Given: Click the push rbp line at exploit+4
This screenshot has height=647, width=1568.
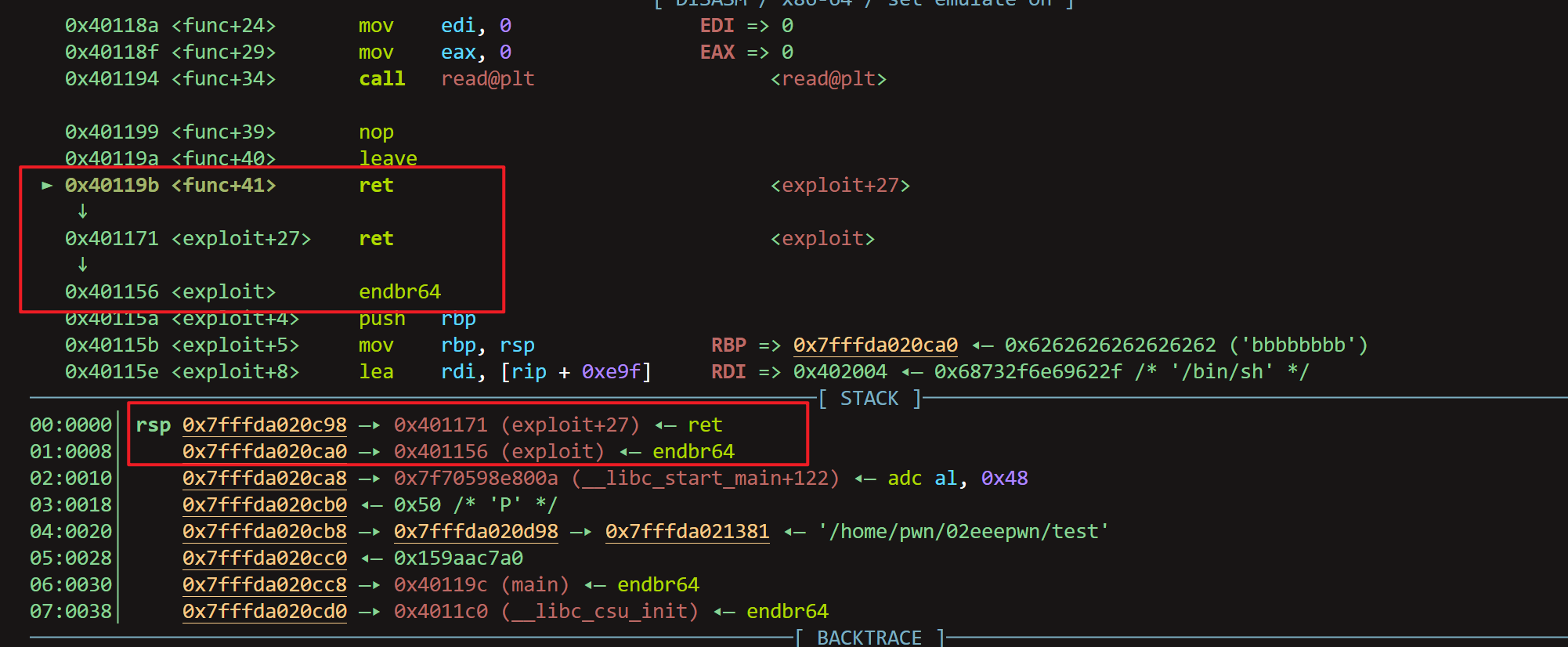Looking at the screenshot, I should [270, 319].
